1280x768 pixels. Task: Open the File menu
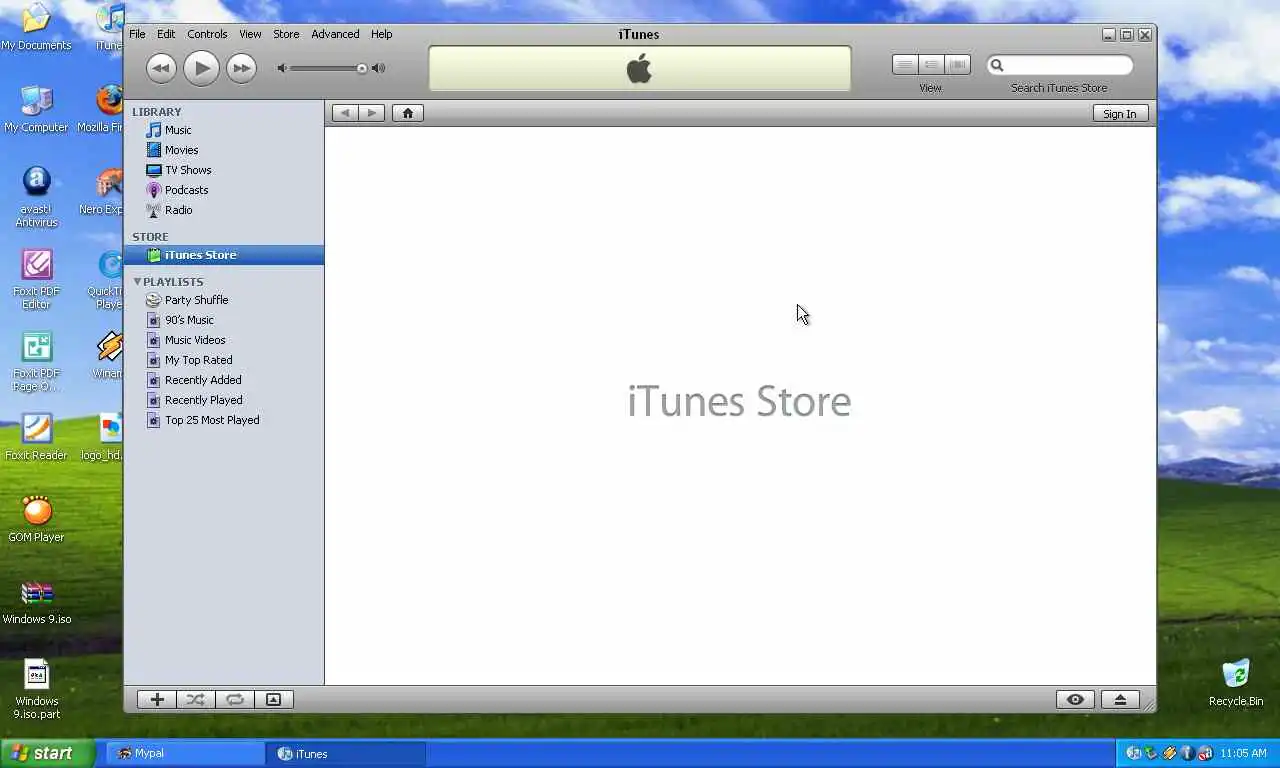click(137, 34)
